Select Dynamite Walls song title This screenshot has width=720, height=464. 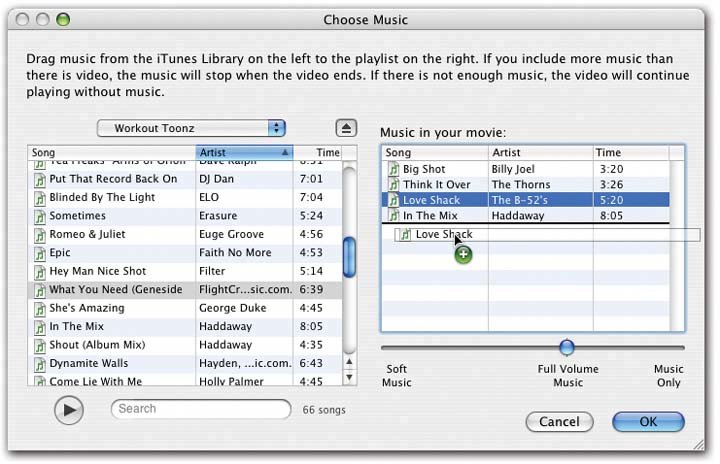click(89, 363)
